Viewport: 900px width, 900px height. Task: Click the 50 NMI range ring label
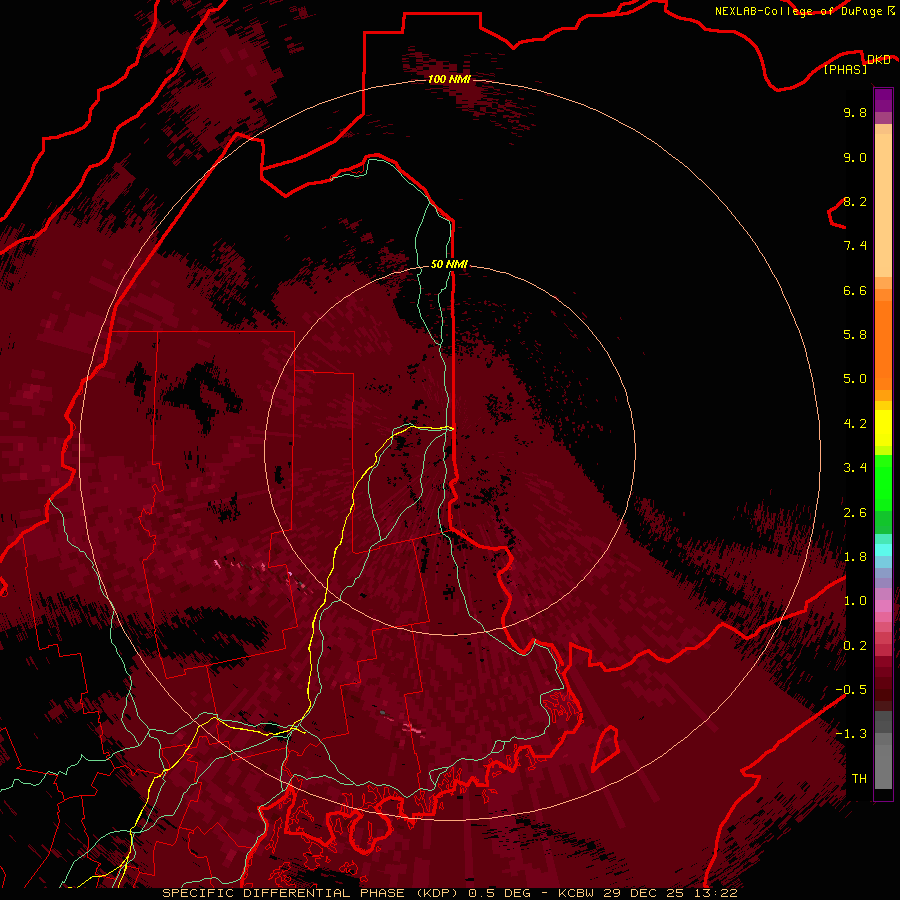(449, 264)
